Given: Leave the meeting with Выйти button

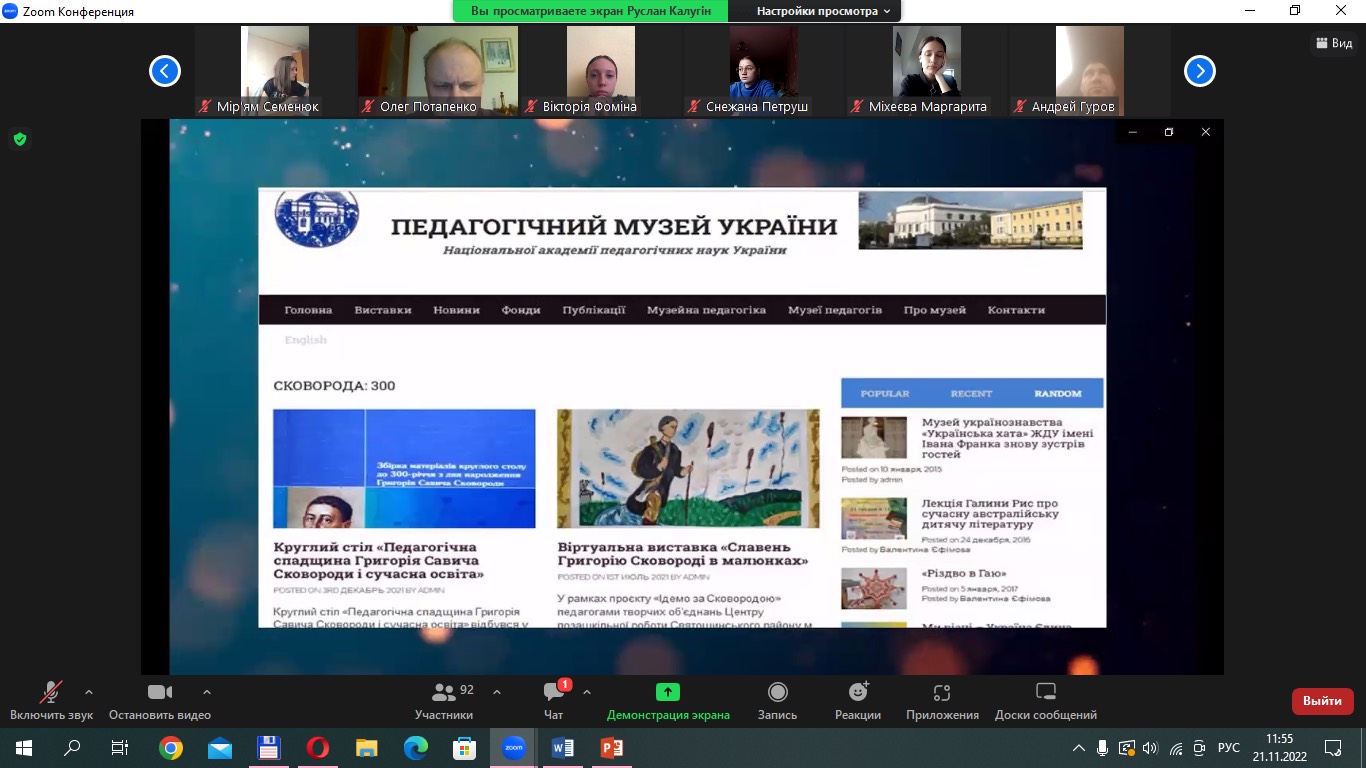Looking at the screenshot, I should click(x=1322, y=701).
